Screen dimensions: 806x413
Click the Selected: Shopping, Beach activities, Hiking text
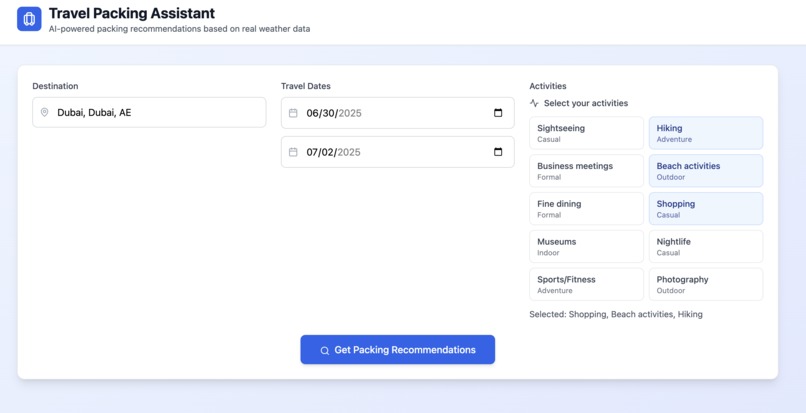(616, 314)
